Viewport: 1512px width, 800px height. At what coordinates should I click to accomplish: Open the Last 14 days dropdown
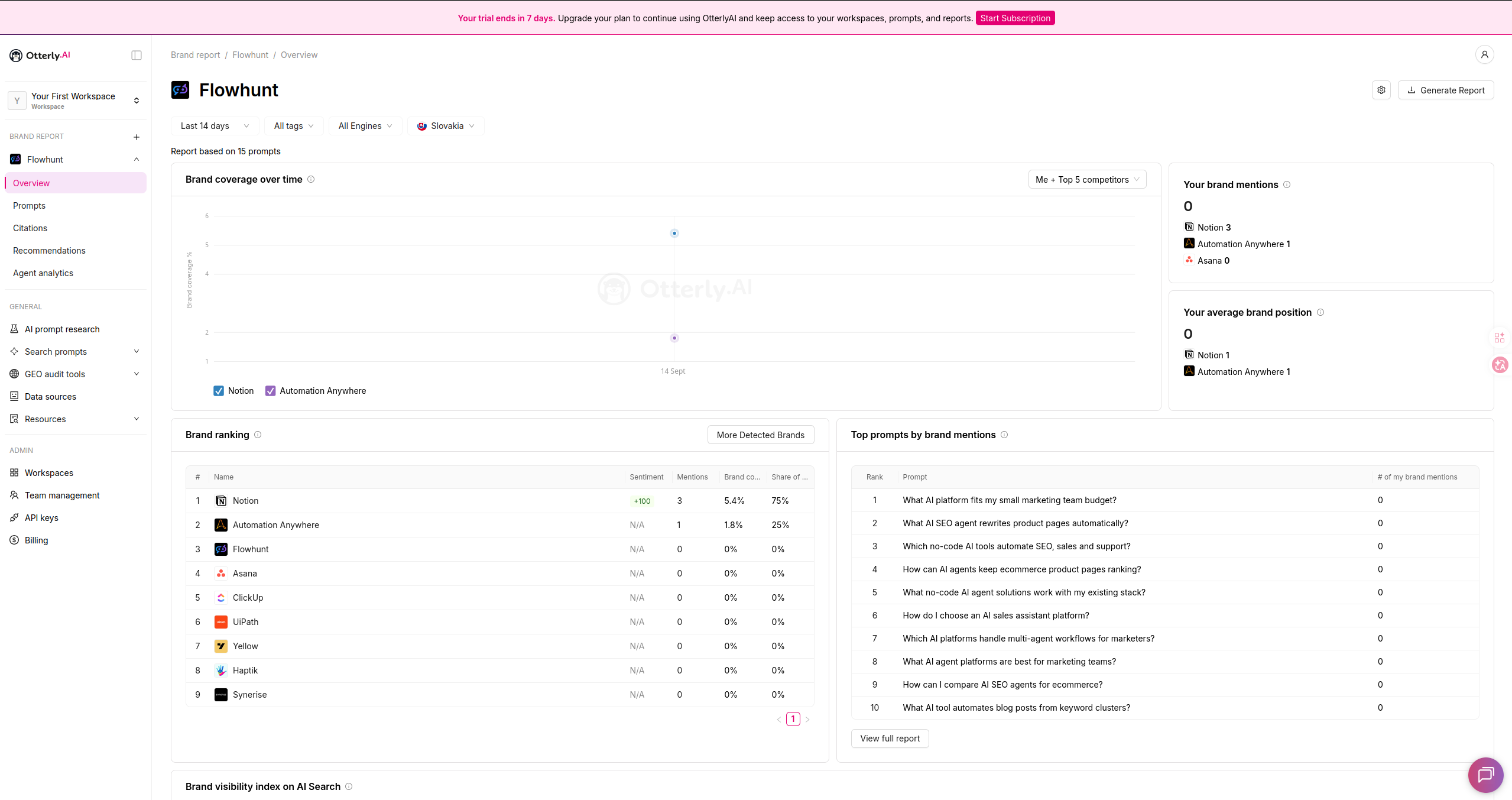(x=215, y=126)
